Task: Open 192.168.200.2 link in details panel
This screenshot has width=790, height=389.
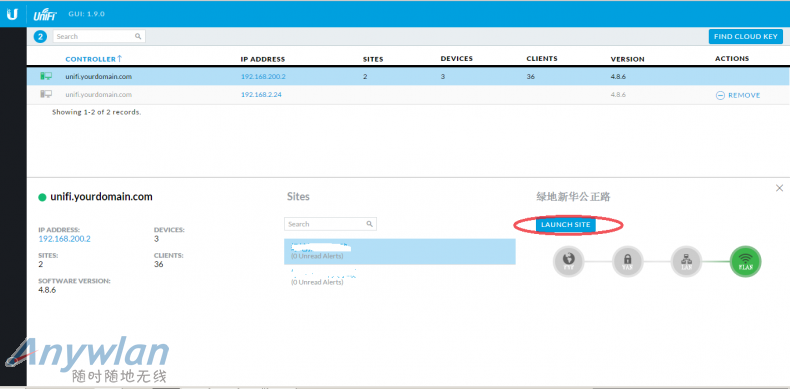Action: click(64, 239)
